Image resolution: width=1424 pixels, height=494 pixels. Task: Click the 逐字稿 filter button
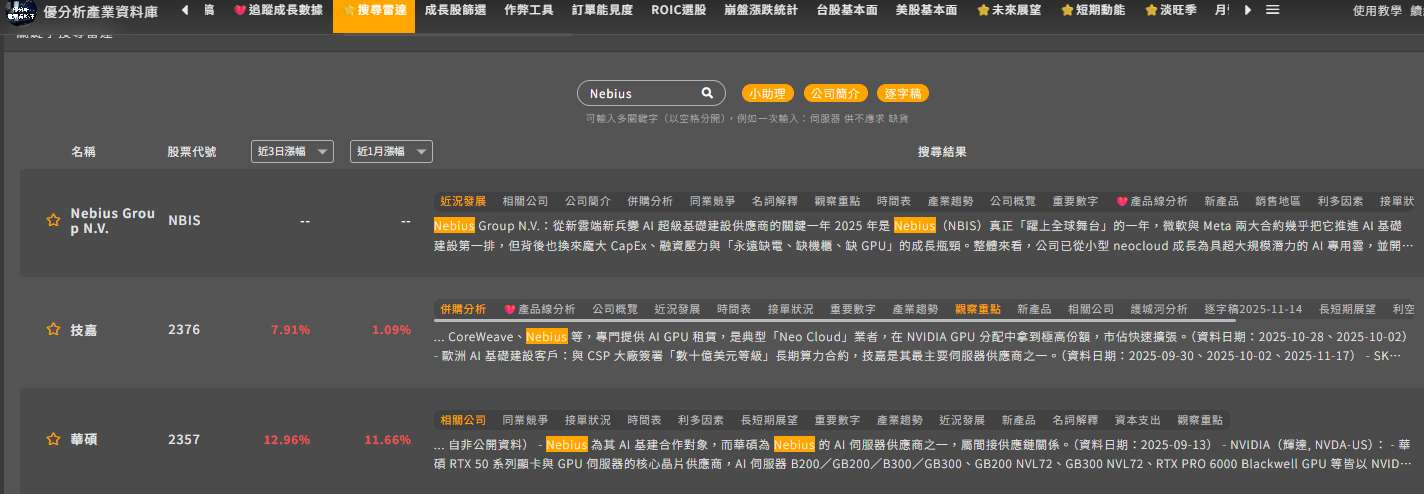(903, 93)
